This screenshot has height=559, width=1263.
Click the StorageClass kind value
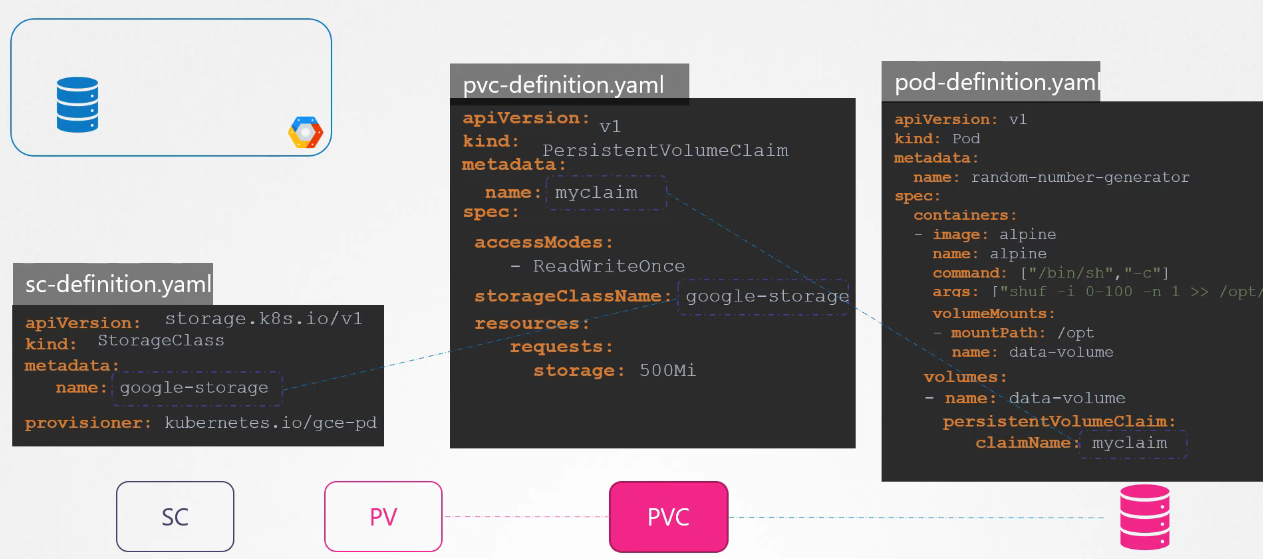pos(161,340)
